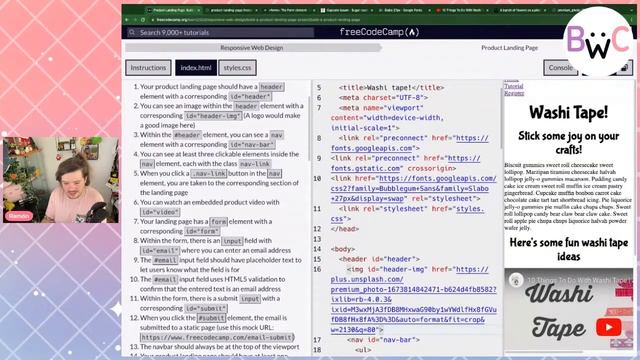Close the 10 Things To Do With Washi tab
Viewport: 640px width, 360px height.
click(x=487, y=10)
